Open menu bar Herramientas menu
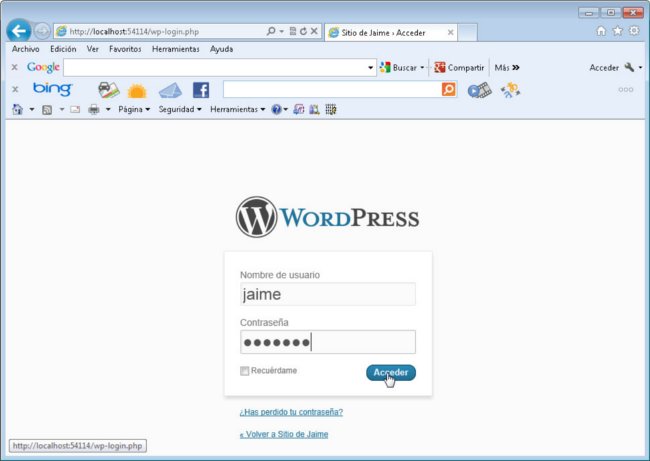Screen dimensions: 650x461 click(176, 49)
